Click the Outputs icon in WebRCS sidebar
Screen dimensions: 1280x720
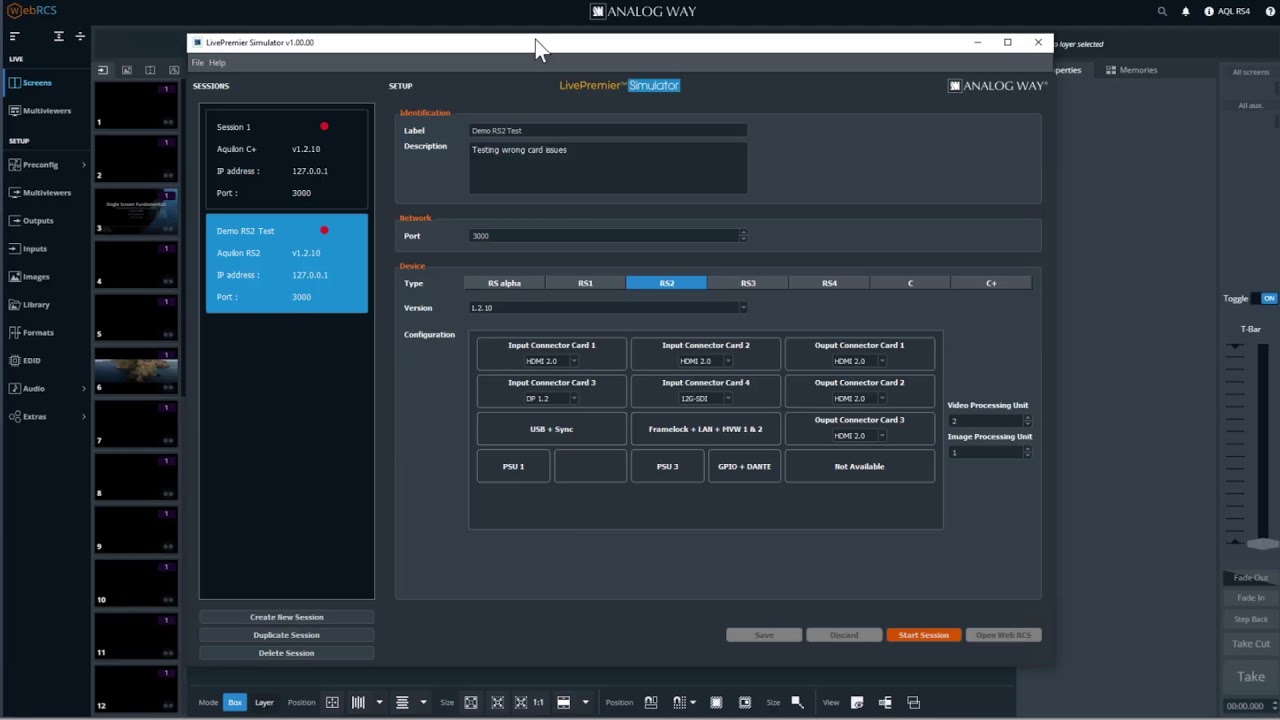tap(15, 221)
